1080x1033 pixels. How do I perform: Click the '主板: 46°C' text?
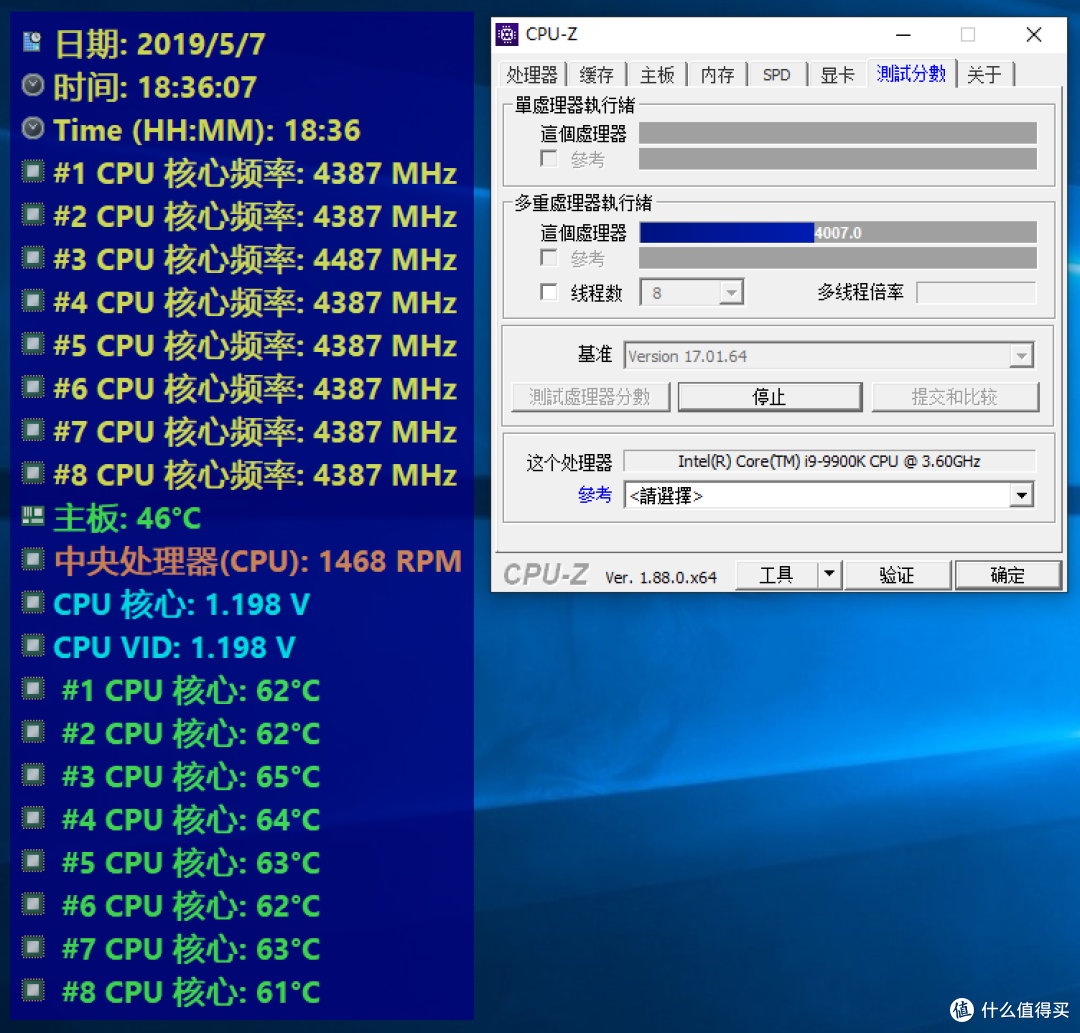coord(127,518)
